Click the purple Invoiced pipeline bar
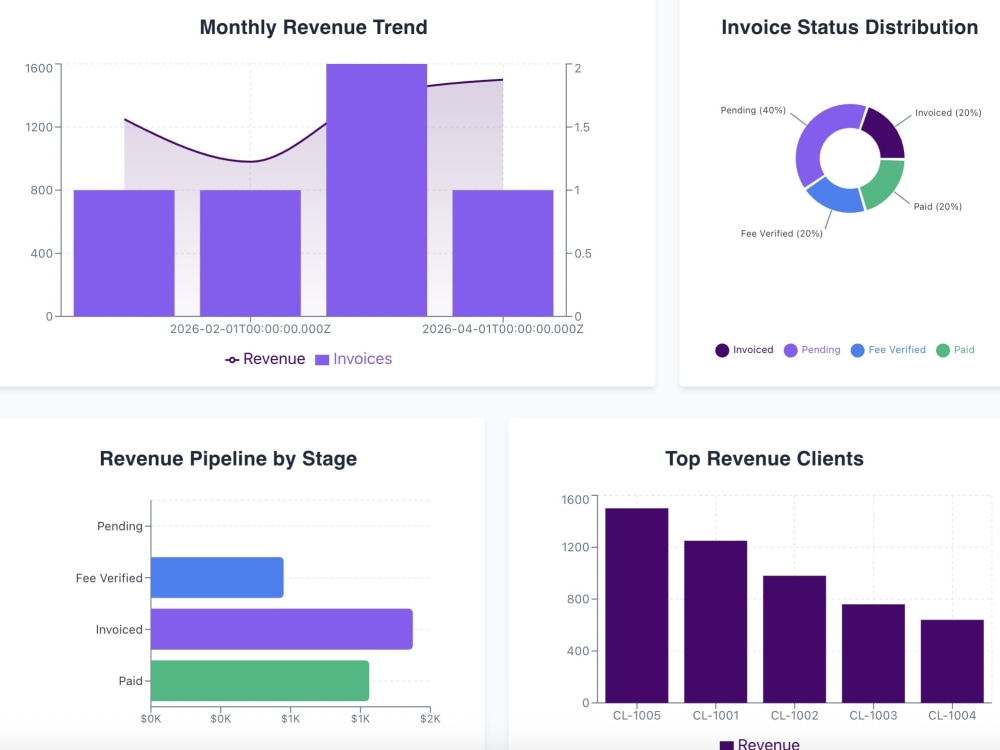 [282, 629]
